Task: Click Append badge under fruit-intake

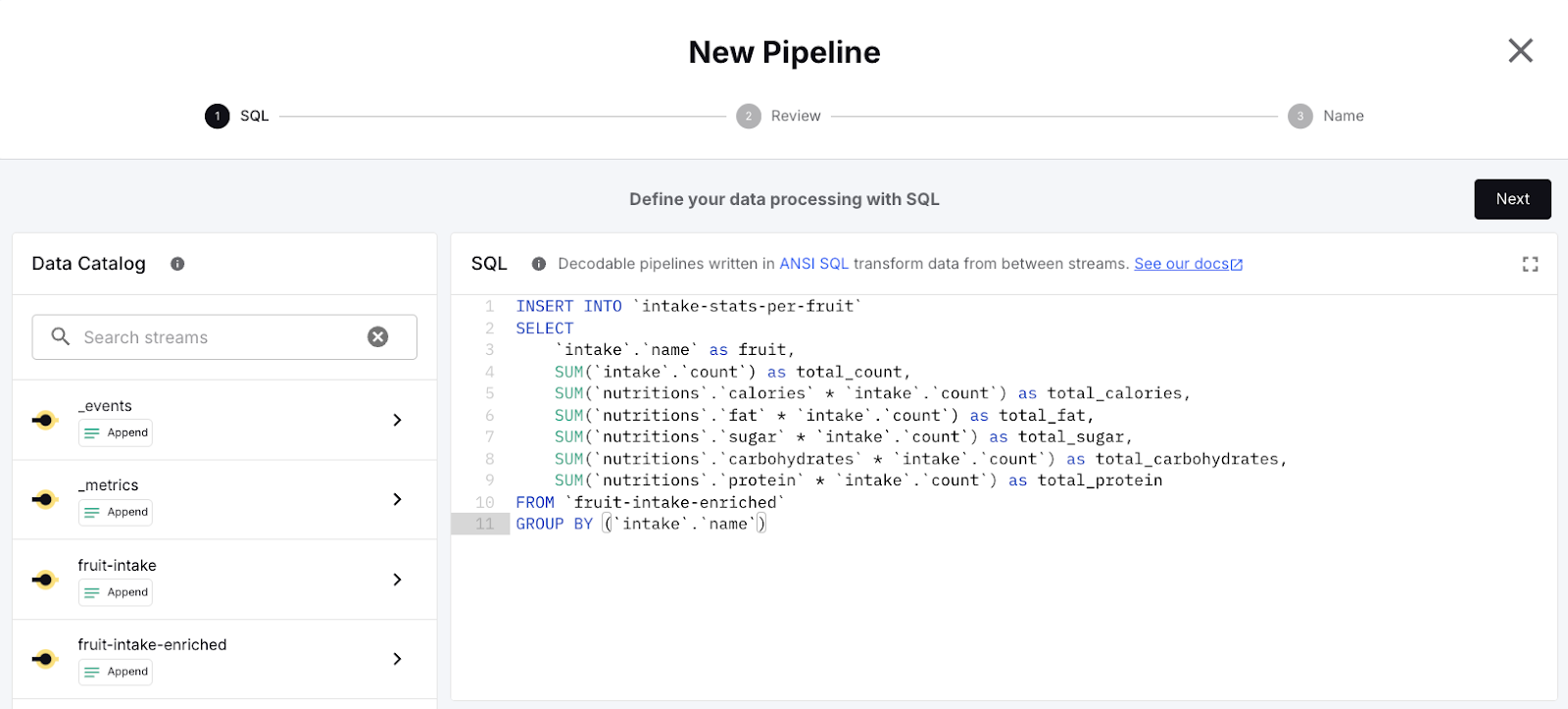Action: tap(116, 592)
